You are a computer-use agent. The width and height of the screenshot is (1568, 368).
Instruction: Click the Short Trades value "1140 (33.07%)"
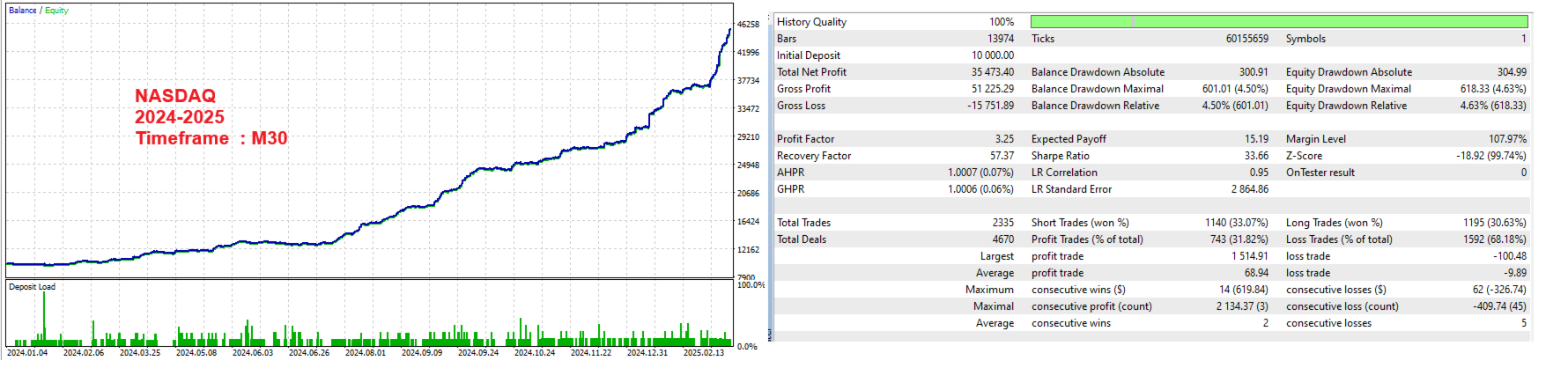tap(1237, 223)
